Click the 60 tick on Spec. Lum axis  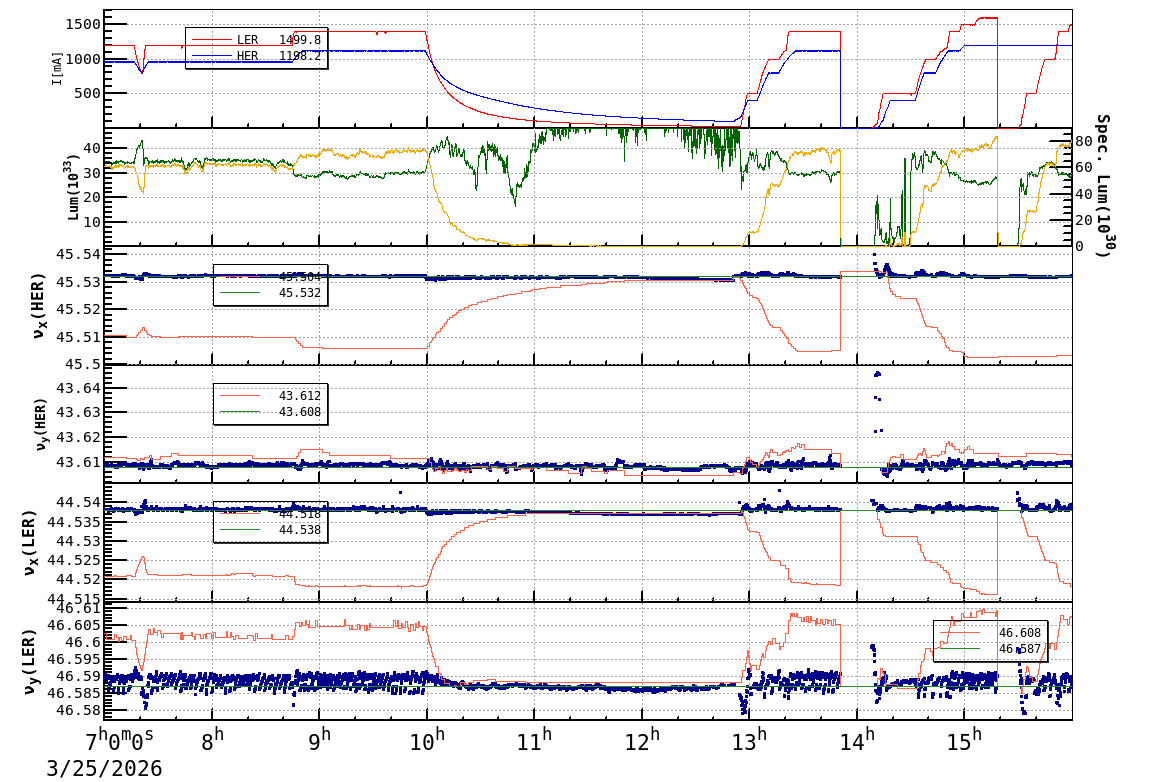[1083, 168]
